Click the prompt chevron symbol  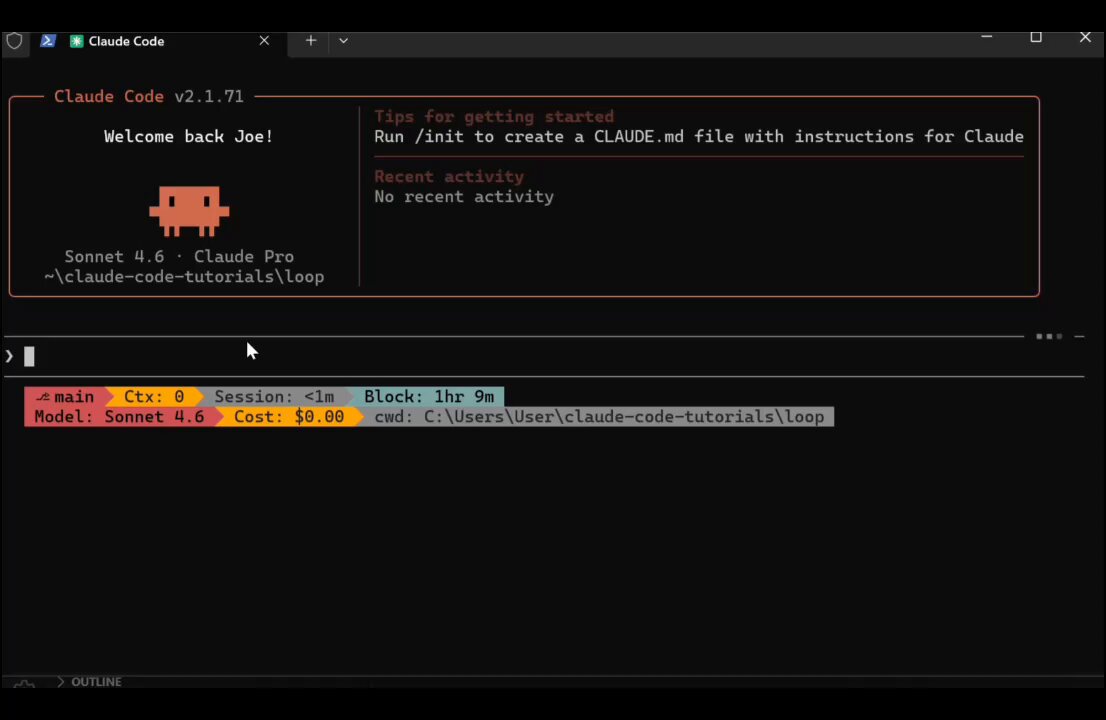tap(9, 356)
